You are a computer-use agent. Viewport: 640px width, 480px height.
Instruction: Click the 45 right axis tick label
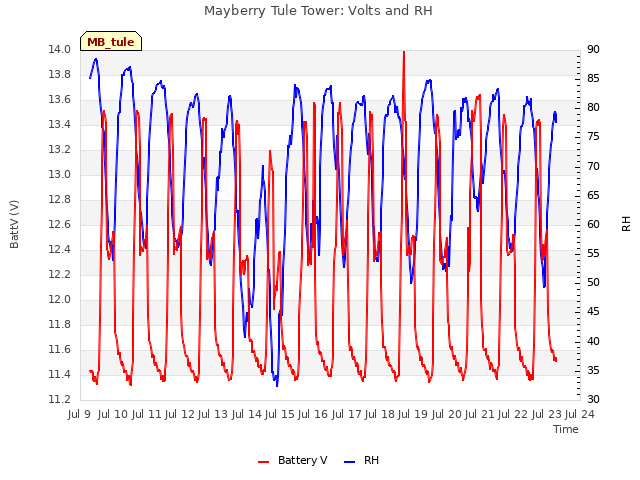pos(593,311)
